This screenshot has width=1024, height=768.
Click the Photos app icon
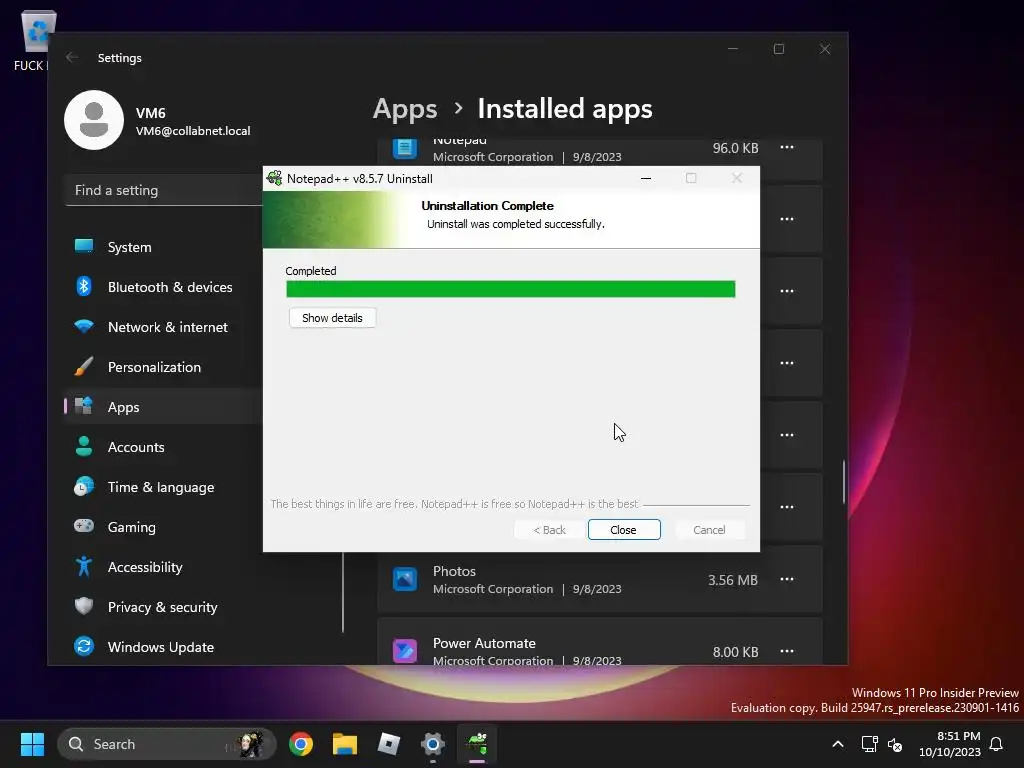pyautogui.click(x=405, y=579)
